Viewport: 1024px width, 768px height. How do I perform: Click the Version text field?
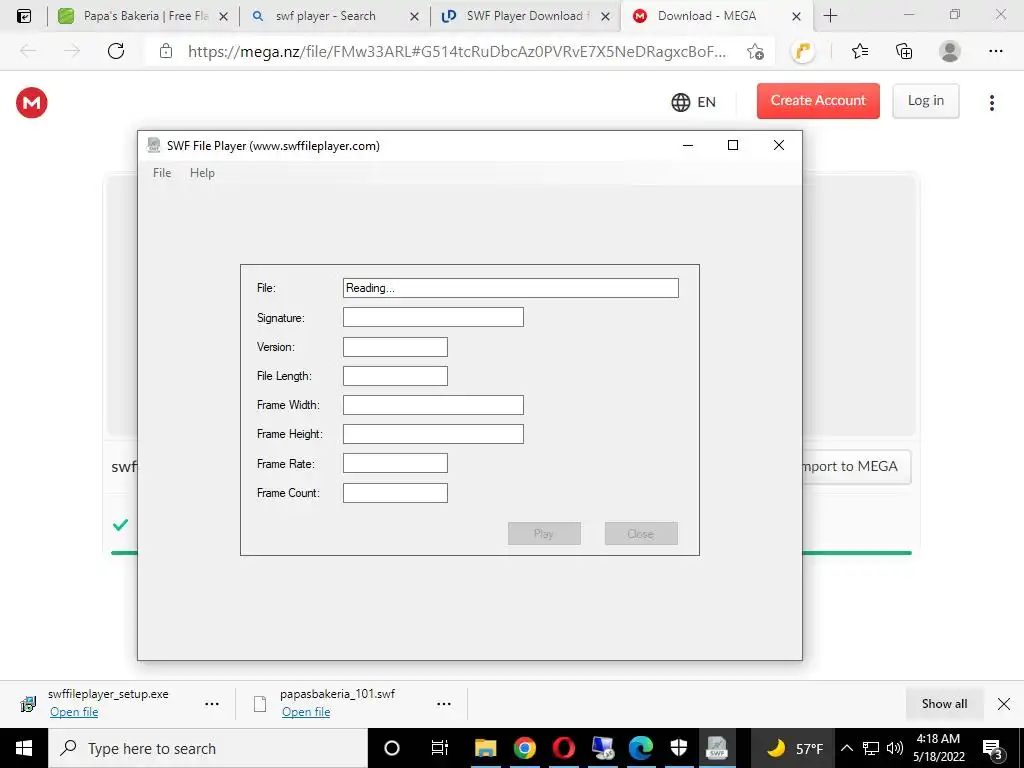(x=395, y=347)
